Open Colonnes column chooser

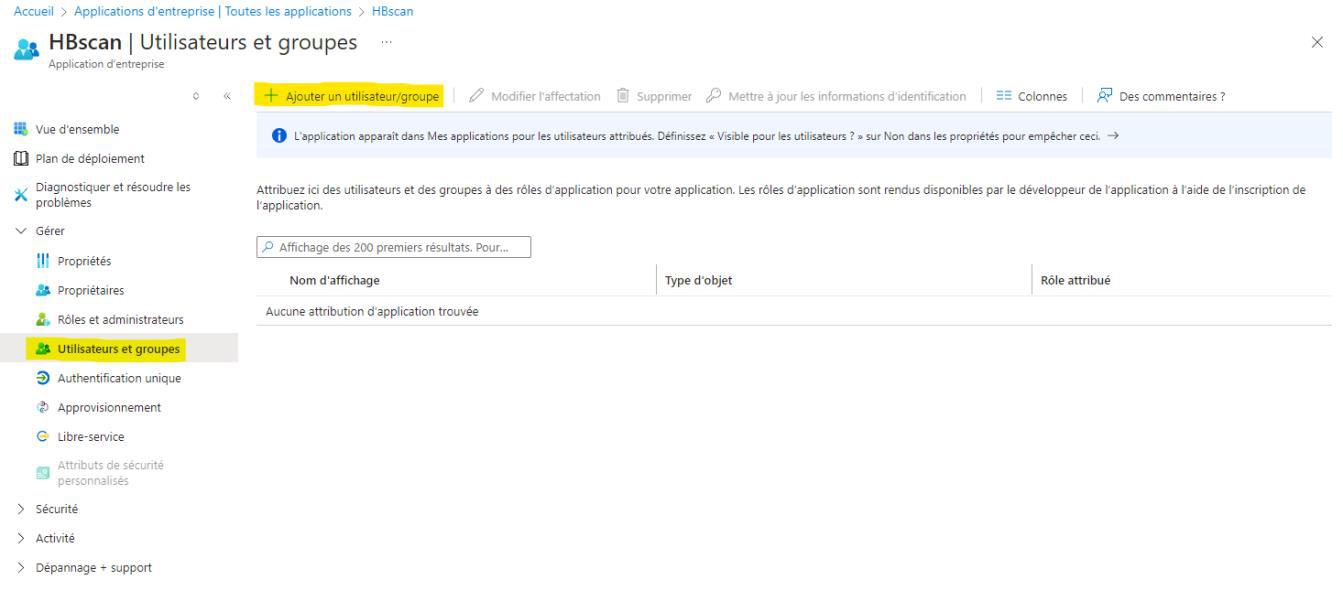(1032, 96)
